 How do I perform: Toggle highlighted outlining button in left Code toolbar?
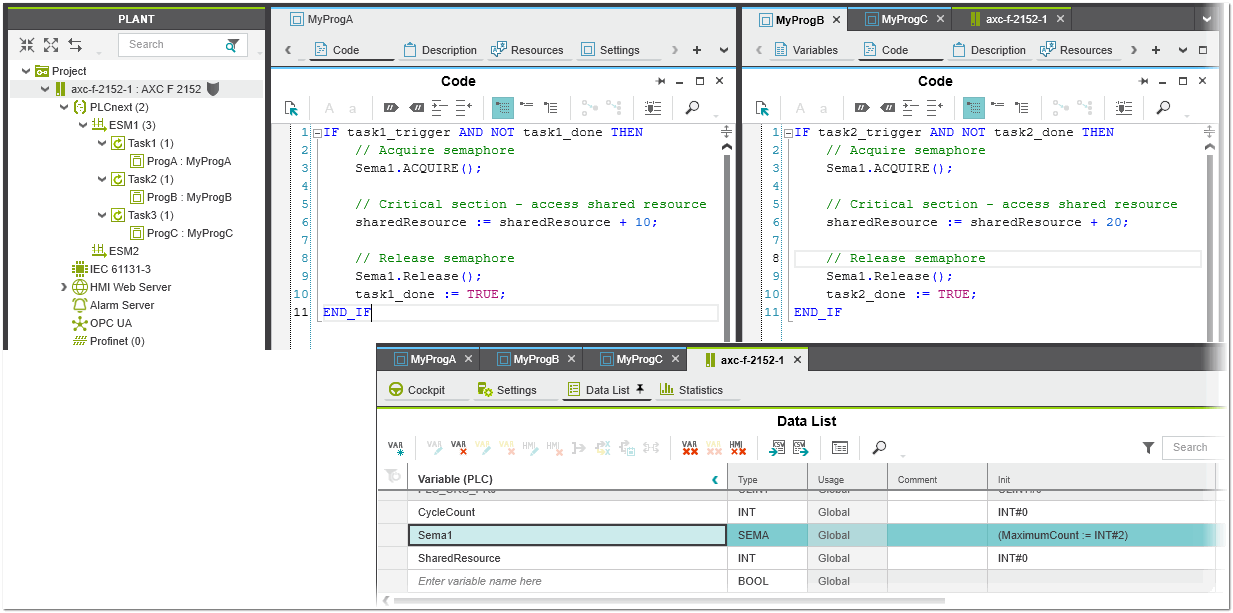click(x=502, y=108)
